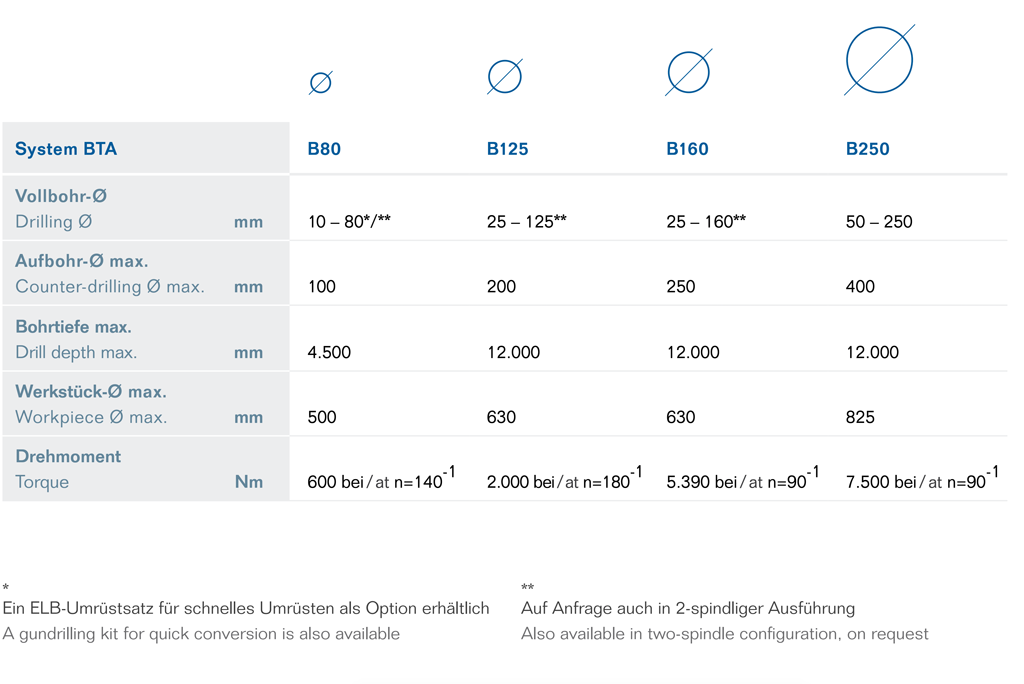Select the B160 column header
This screenshot has width=1024, height=684.
pos(687,149)
